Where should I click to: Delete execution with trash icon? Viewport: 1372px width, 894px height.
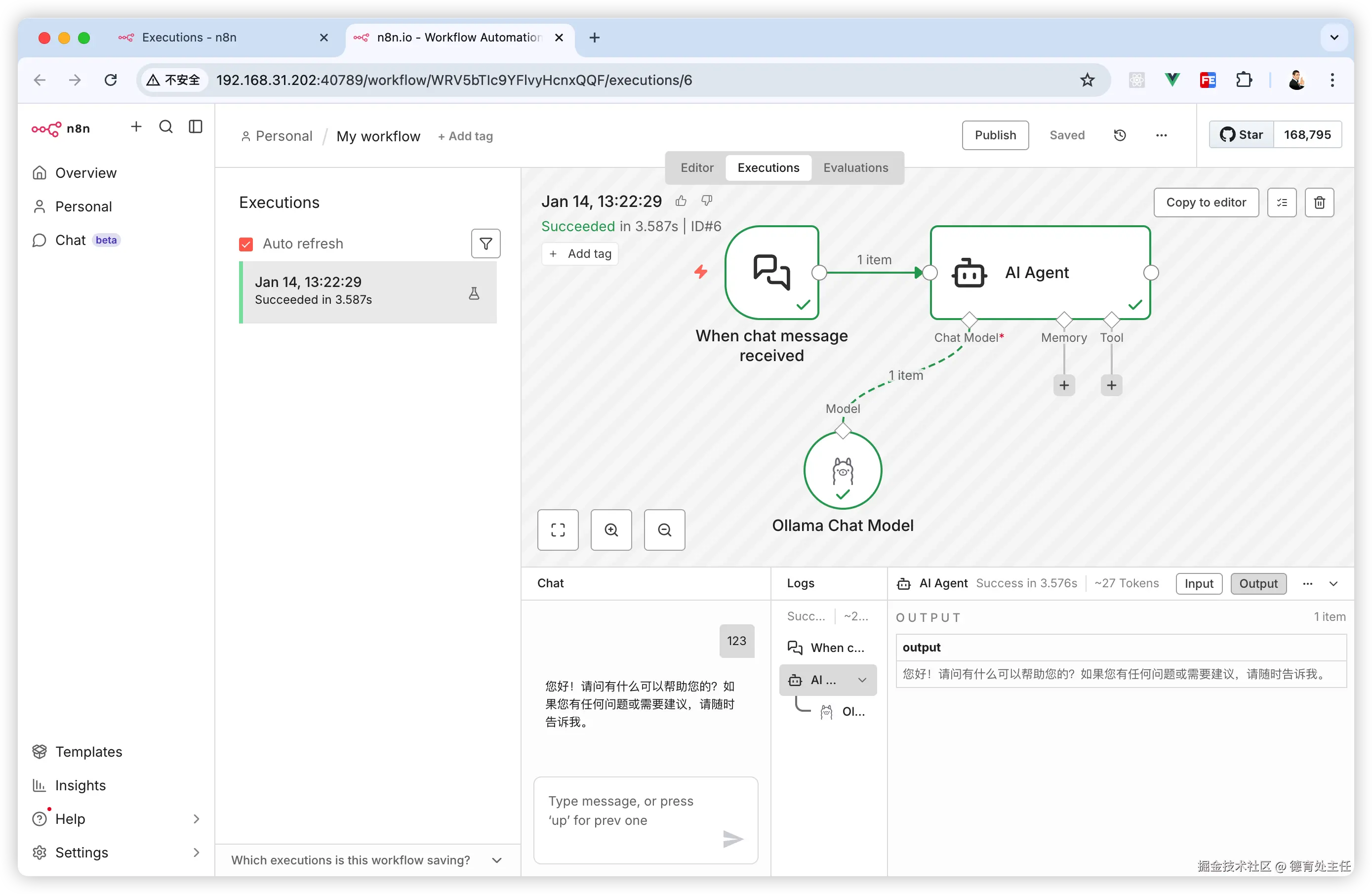pos(1319,203)
